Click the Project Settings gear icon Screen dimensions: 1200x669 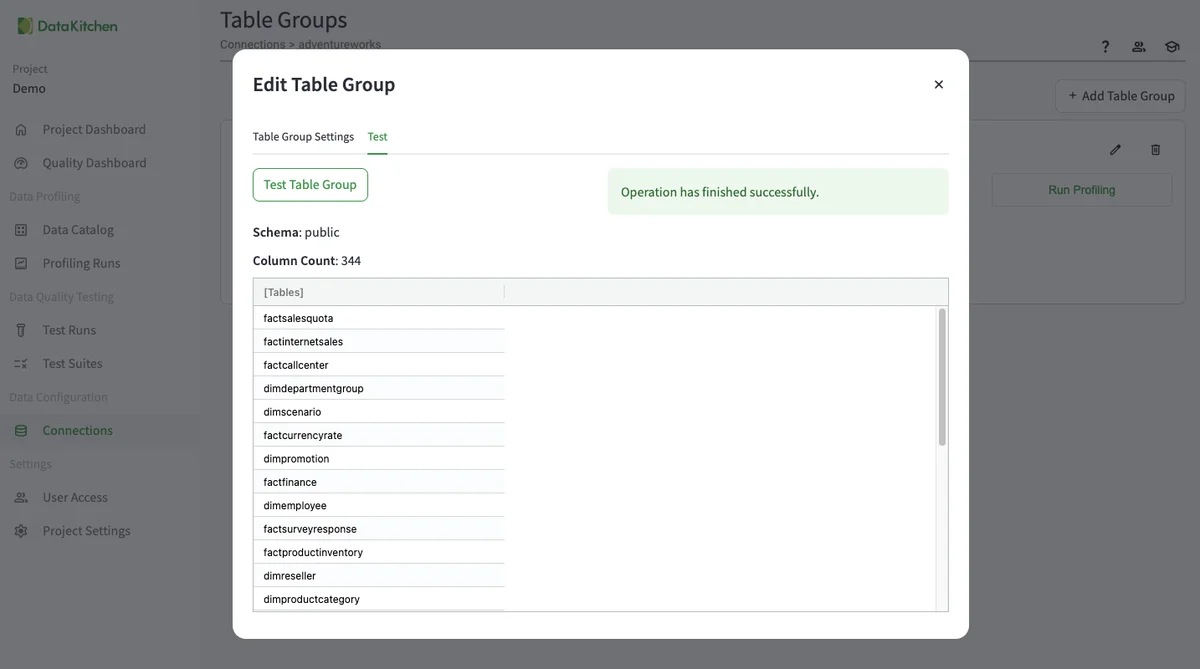click(21, 531)
